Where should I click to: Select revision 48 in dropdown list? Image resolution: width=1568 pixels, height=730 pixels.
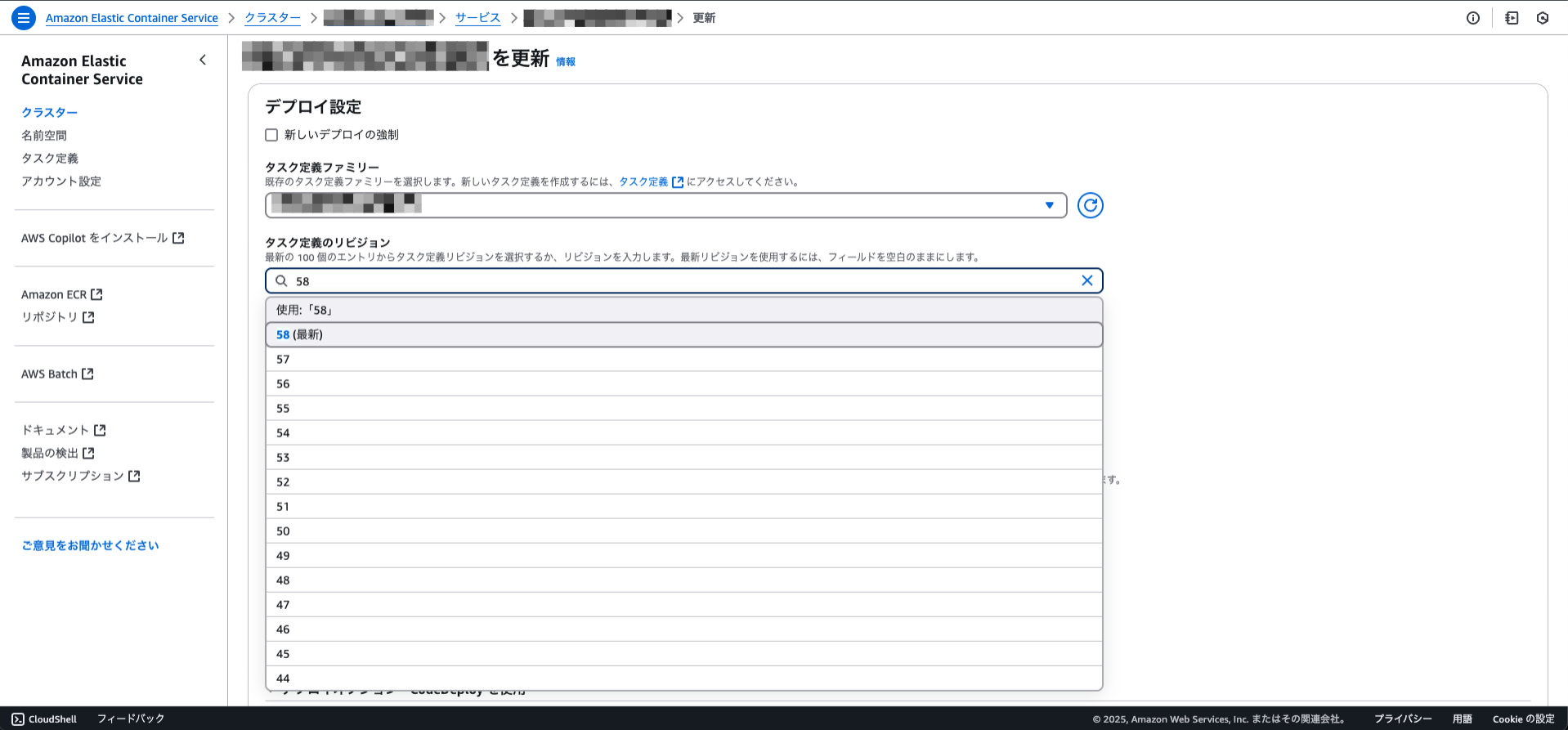click(x=684, y=580)
